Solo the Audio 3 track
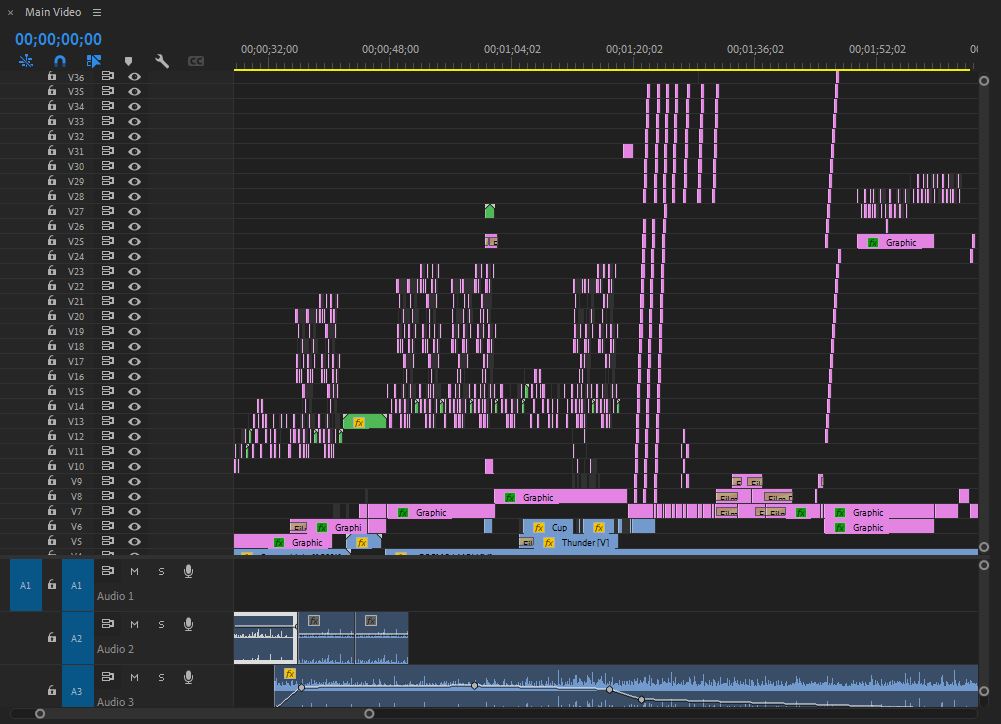 click(161, 677)
